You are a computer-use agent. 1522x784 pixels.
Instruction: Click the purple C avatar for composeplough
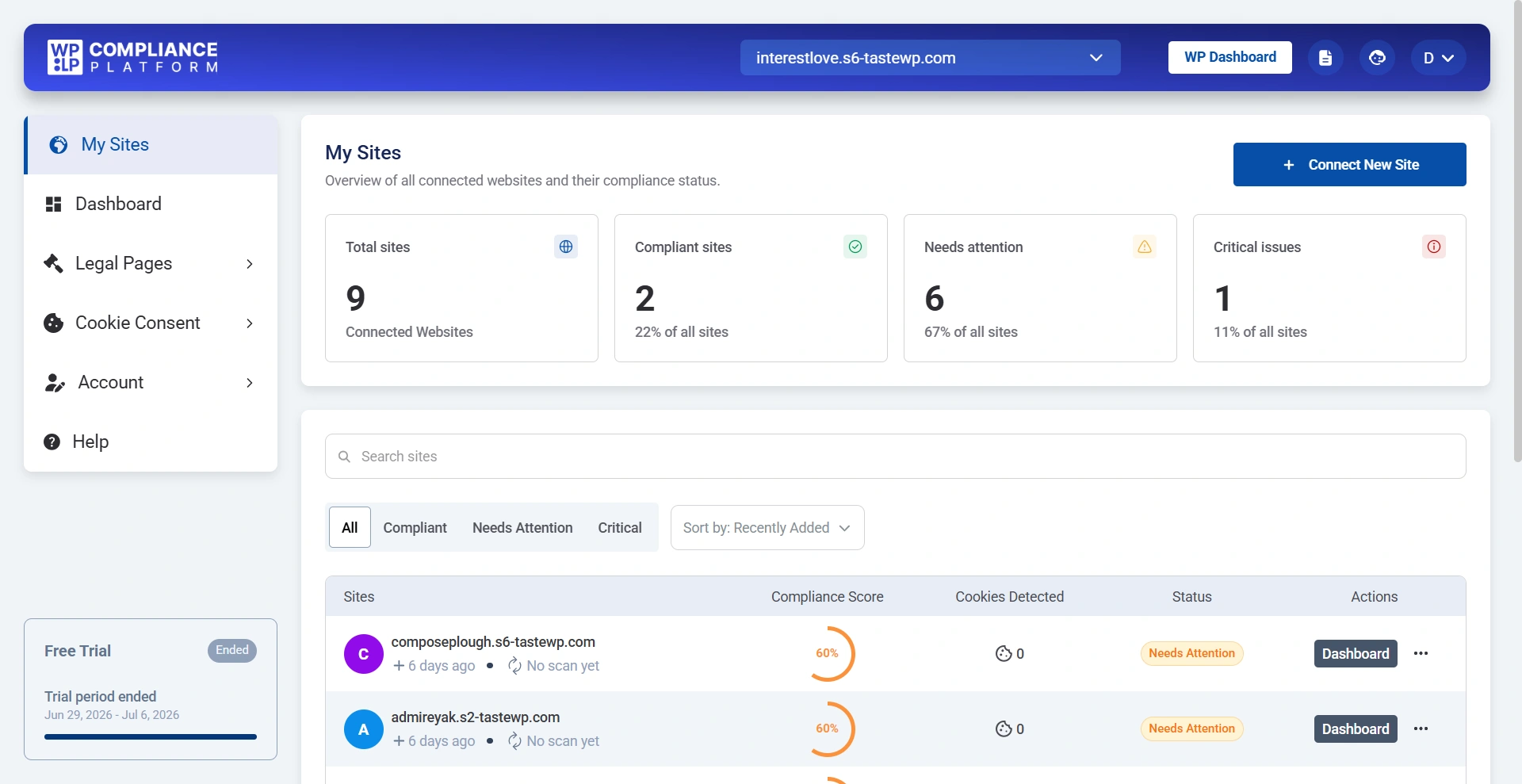click(364, 654)
